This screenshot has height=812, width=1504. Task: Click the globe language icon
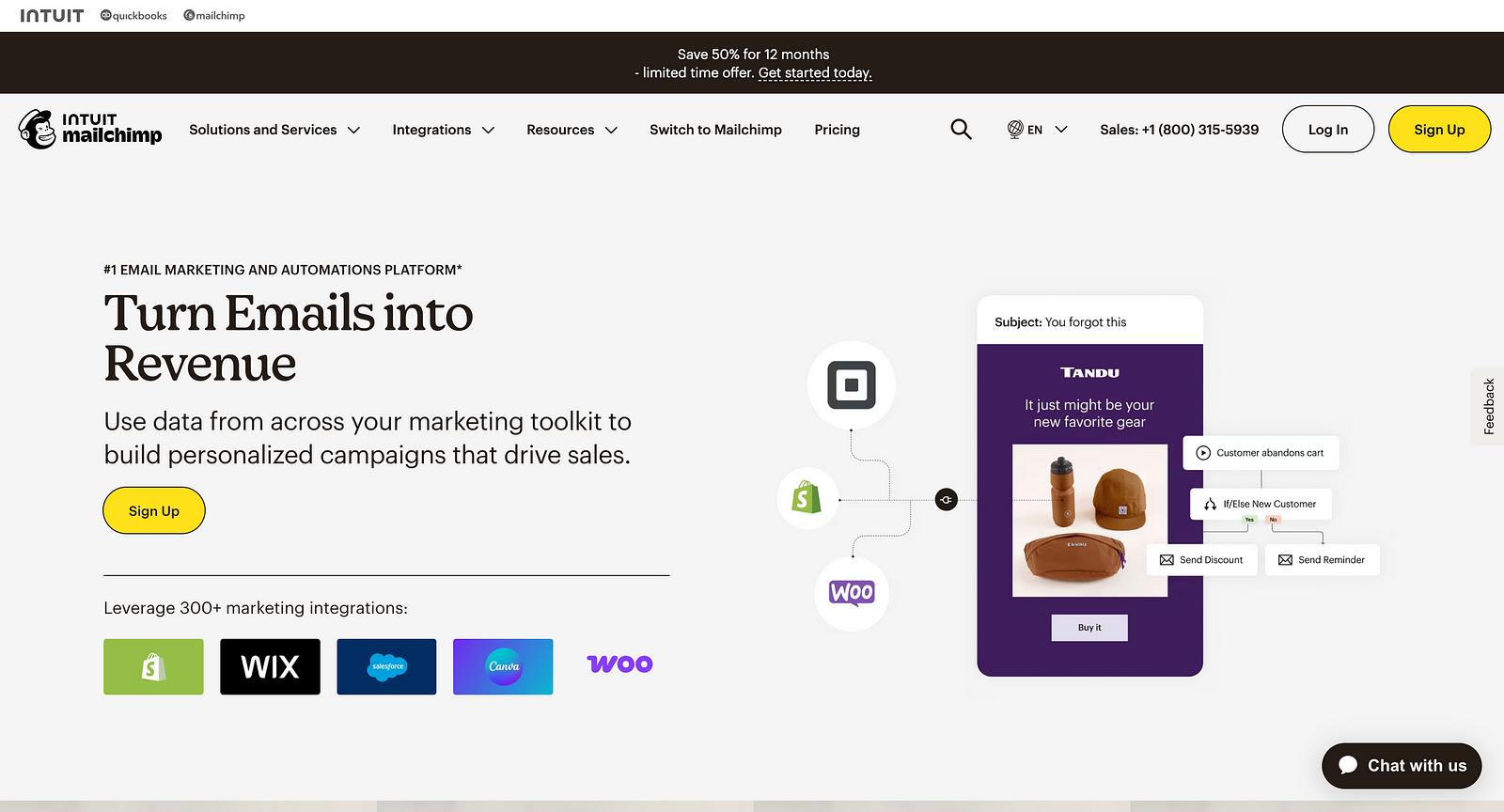(x=1015, y=129)
